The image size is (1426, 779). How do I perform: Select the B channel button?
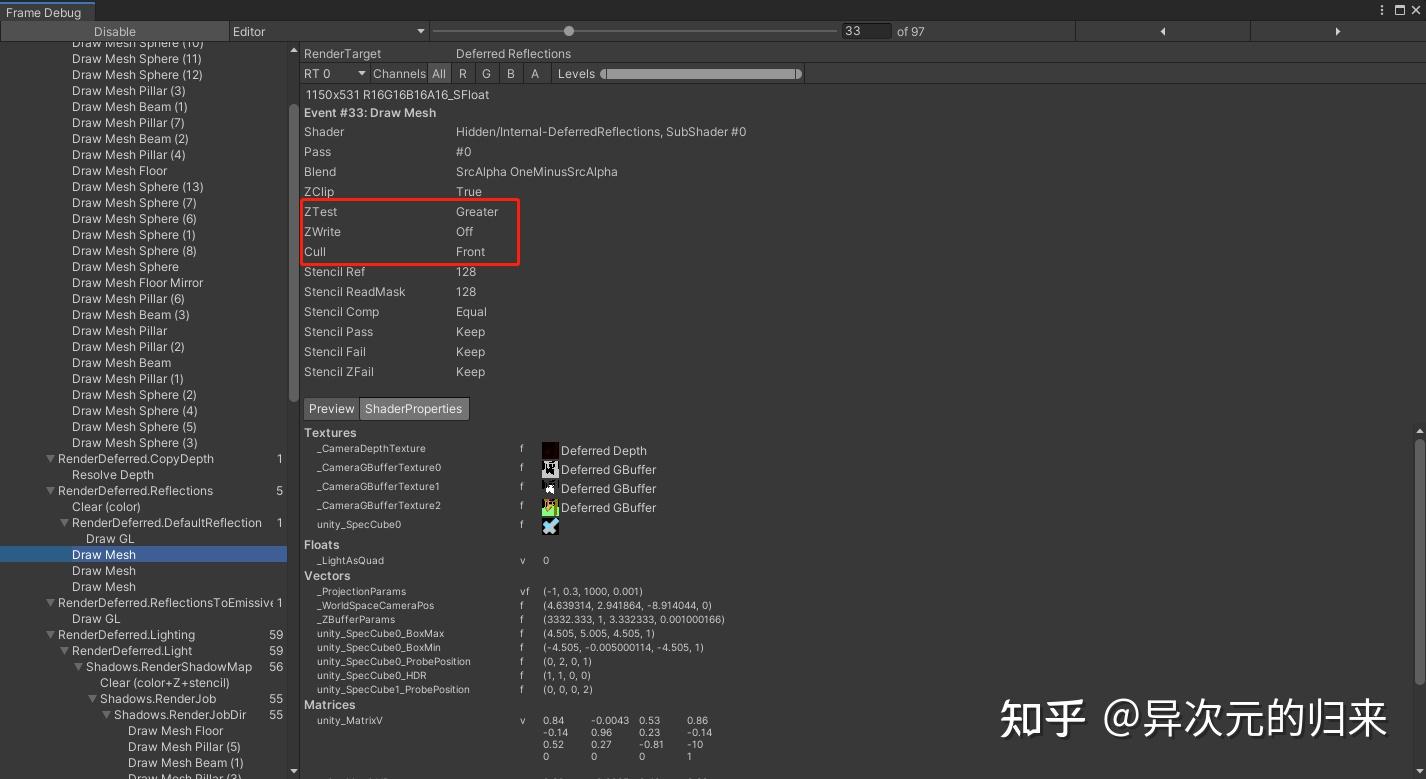(510, 73)
